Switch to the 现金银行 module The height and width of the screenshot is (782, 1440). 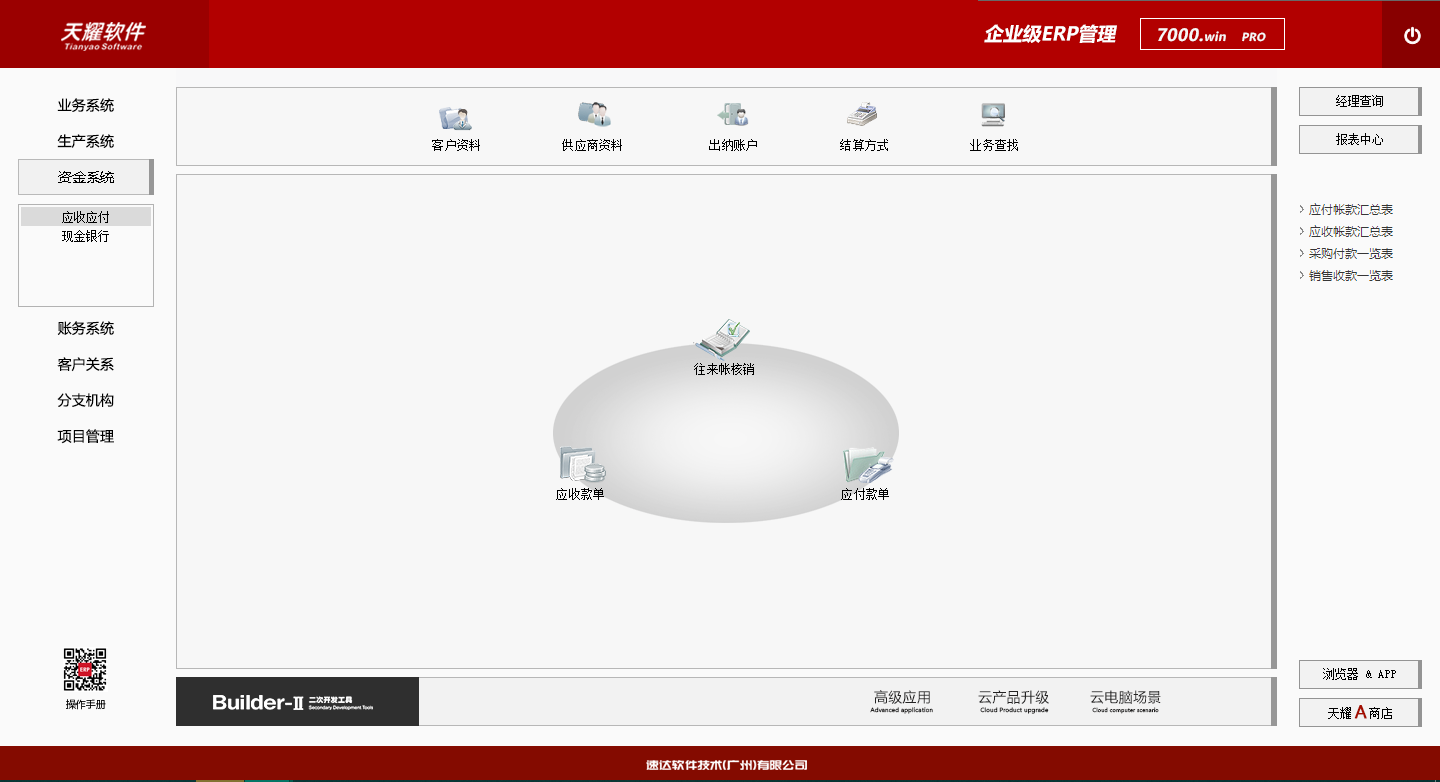click(85, 236)
